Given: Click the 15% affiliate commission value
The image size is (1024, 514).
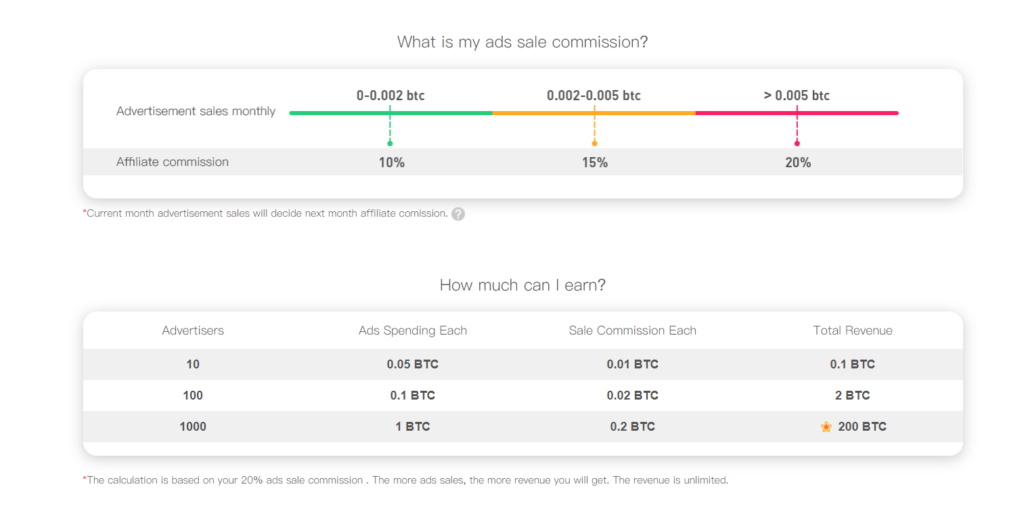Looking at the screenshot, I should pos(594,163).
